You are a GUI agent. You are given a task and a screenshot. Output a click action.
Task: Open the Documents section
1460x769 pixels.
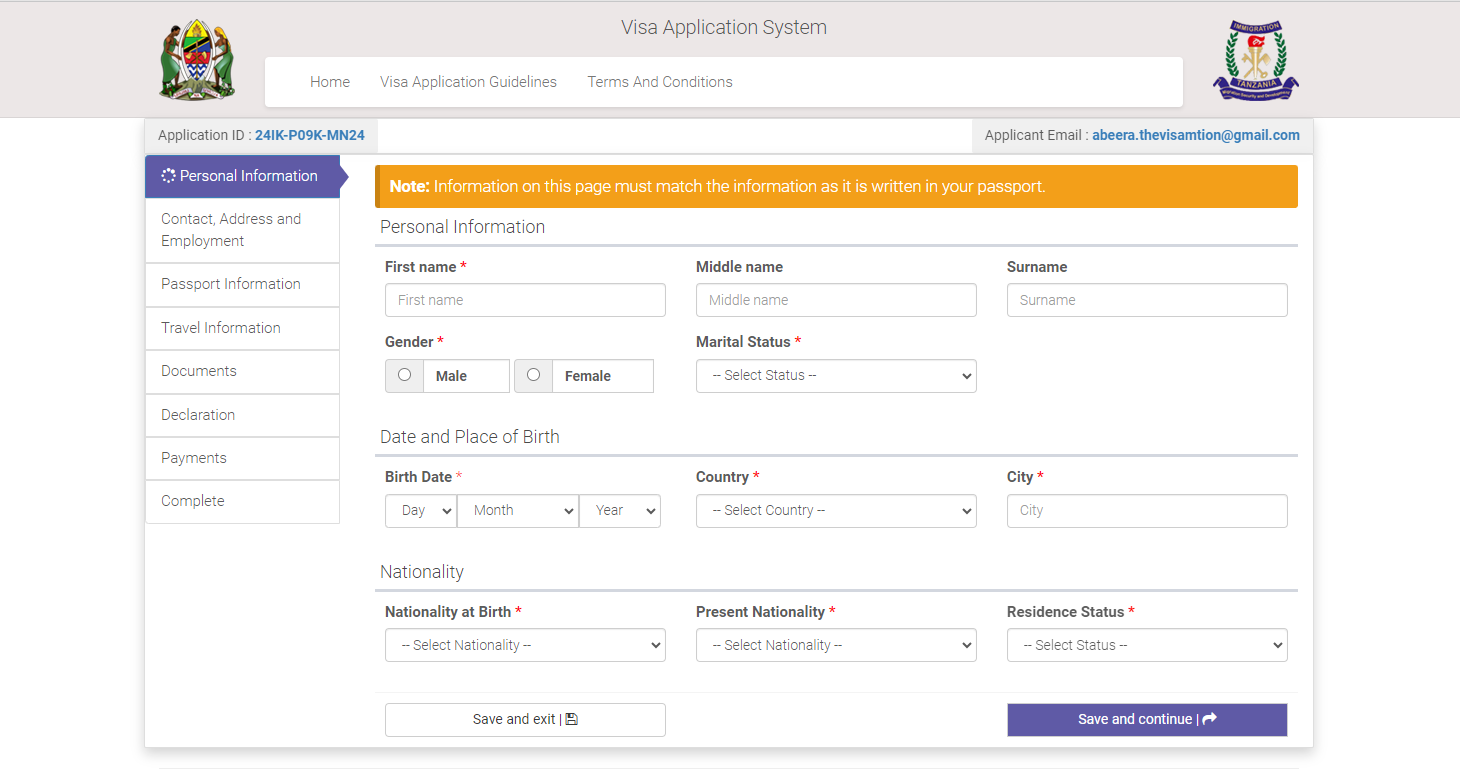242,371
